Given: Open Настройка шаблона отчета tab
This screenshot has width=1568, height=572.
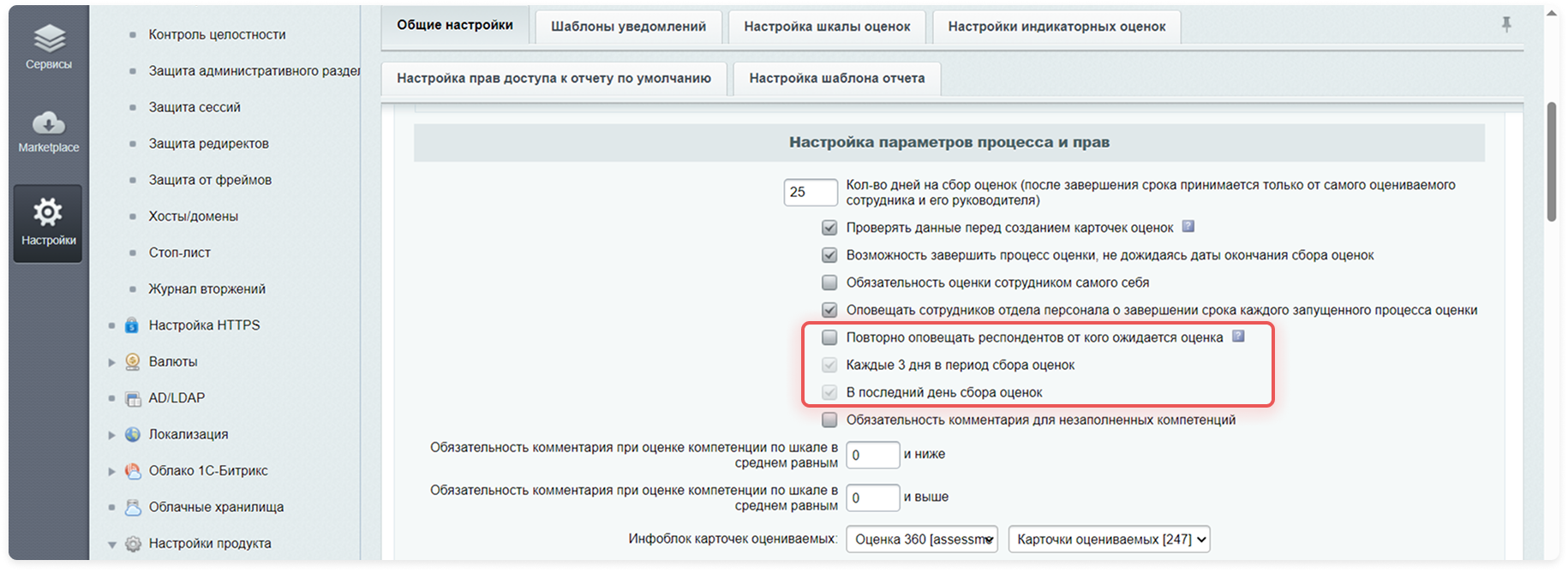Looking at the screenshot, I should tap(837, 78).
